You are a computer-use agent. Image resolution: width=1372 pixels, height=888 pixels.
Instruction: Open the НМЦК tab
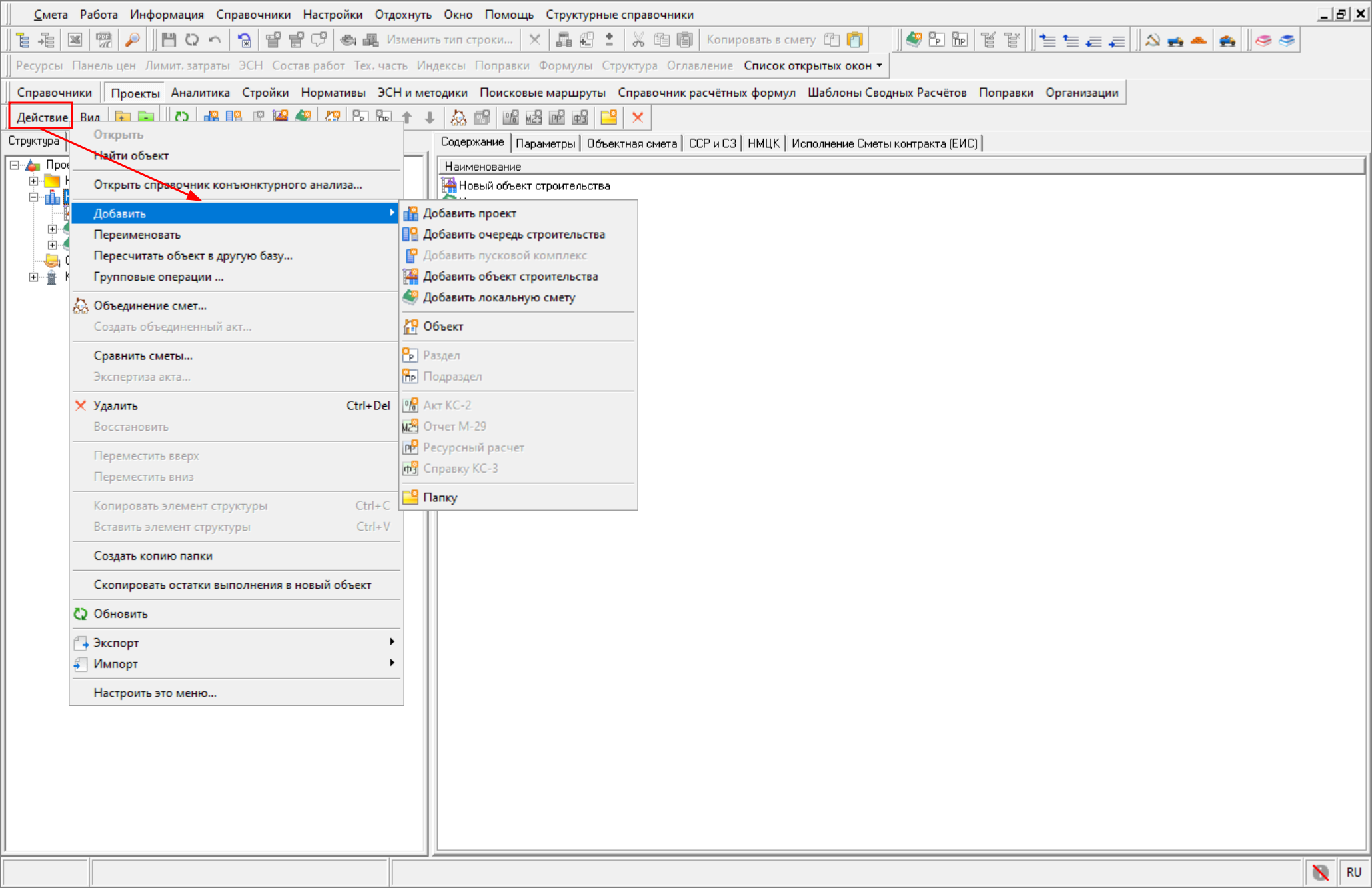(764, 143)
